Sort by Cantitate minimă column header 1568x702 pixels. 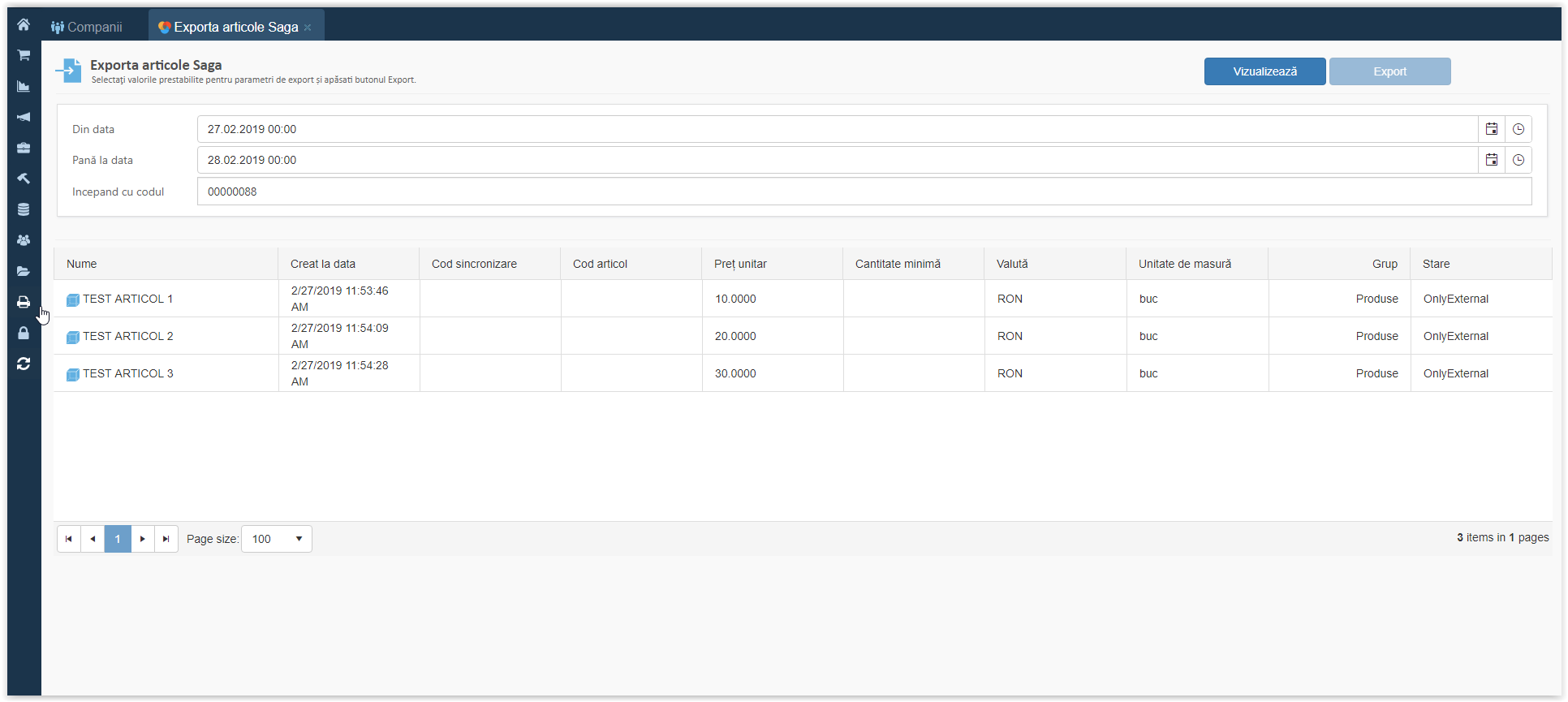(x=913, y=264)
